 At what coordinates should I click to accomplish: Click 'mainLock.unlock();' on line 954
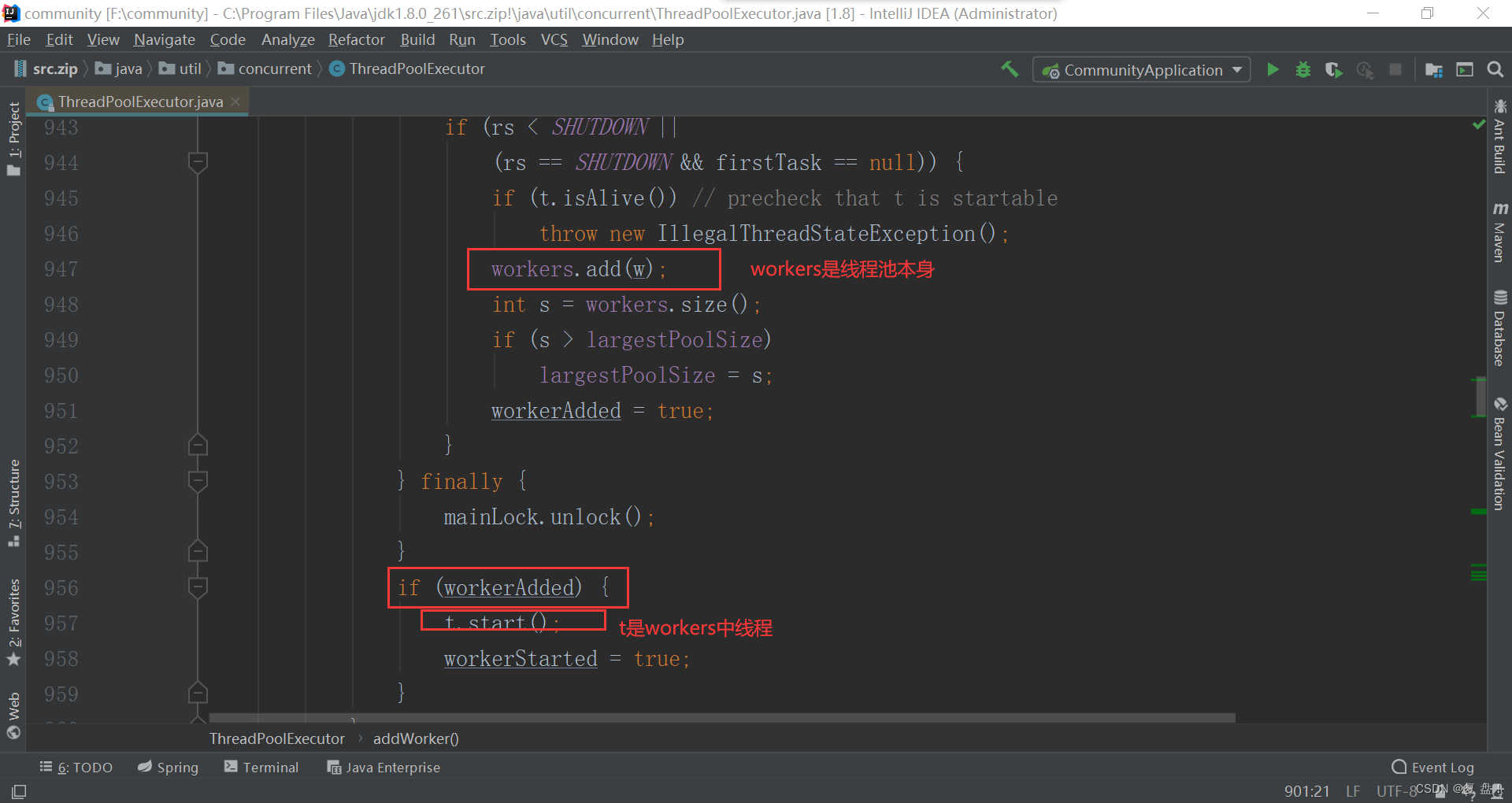pos(549,517)
